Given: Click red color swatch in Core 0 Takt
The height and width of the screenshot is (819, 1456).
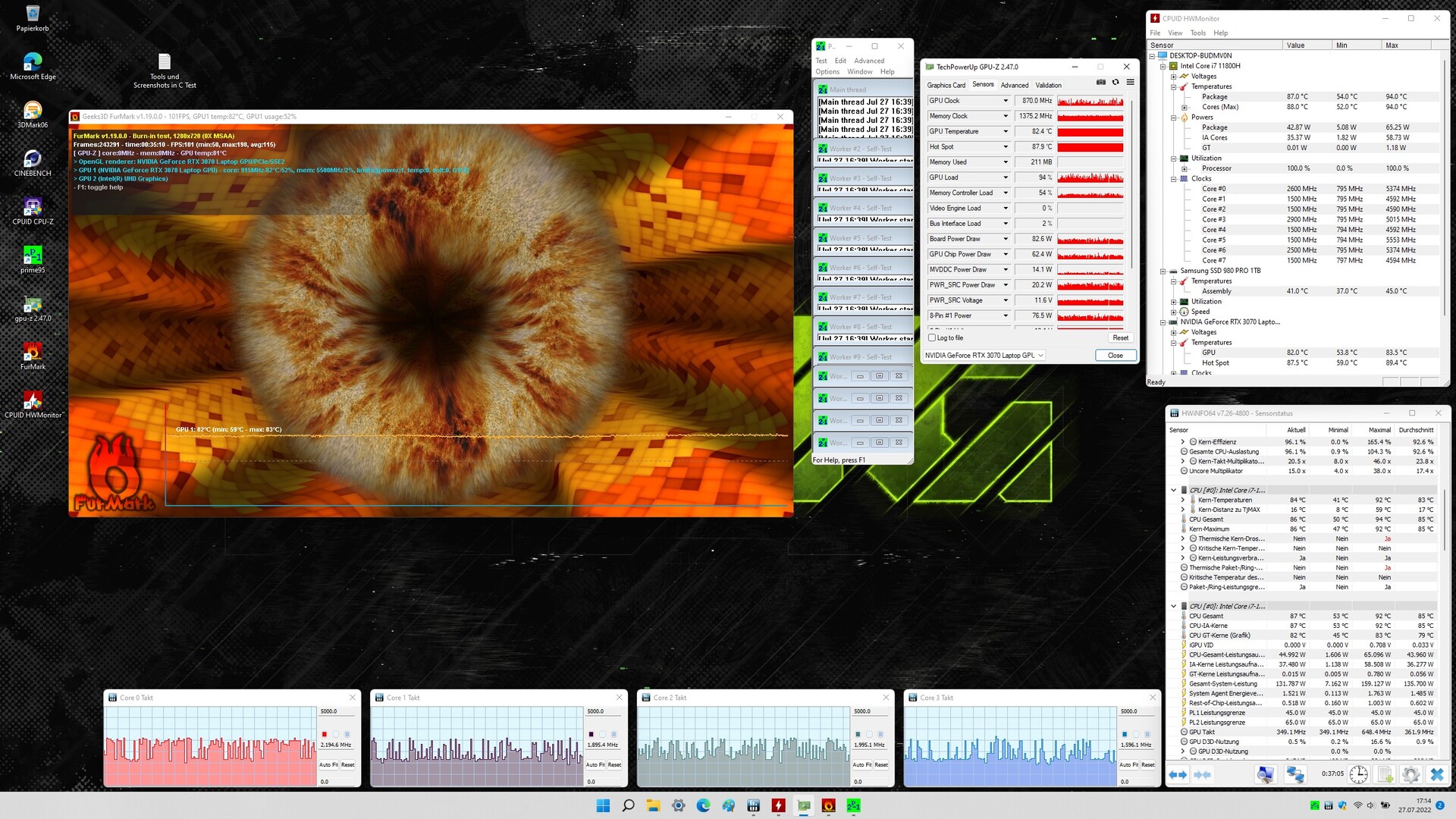Looking at the screenshot, I should click(325, 734).
